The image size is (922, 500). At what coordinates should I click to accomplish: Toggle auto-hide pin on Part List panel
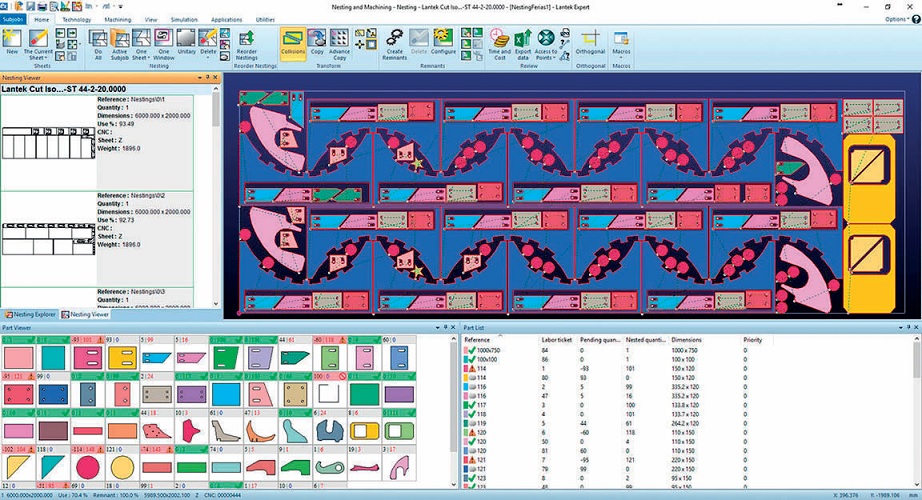[x=908, y=328]
